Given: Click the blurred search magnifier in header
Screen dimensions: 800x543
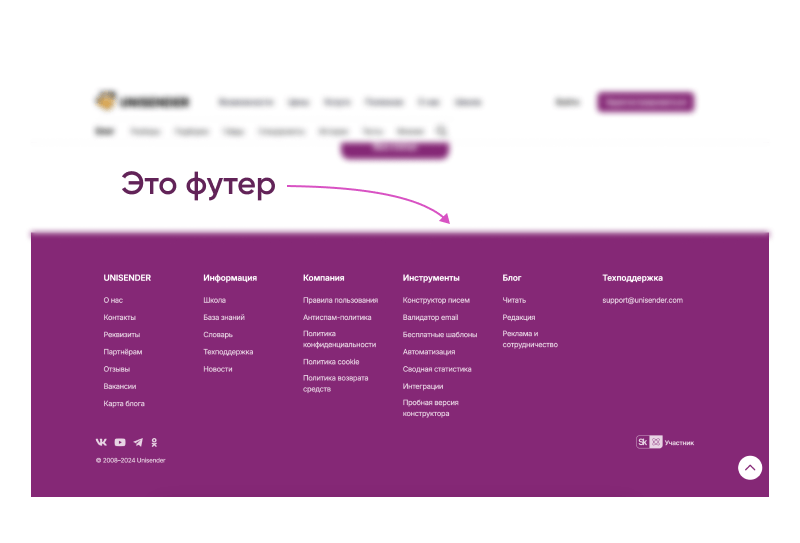Looking at the screenshot, I should tap(441, 131).
